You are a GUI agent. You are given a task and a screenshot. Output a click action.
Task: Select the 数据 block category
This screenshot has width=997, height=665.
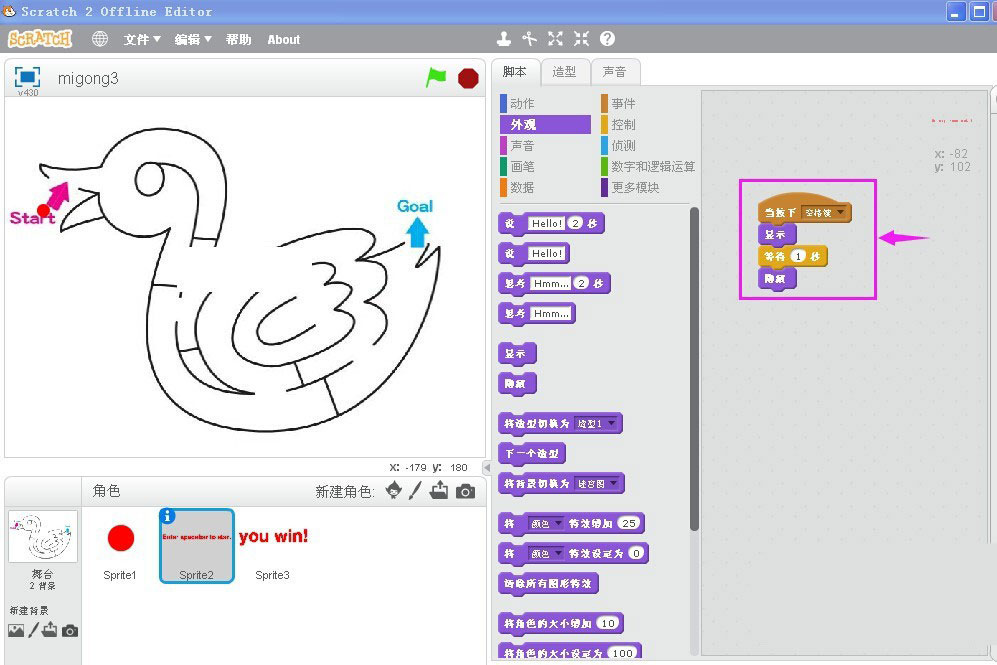(545, 188)
